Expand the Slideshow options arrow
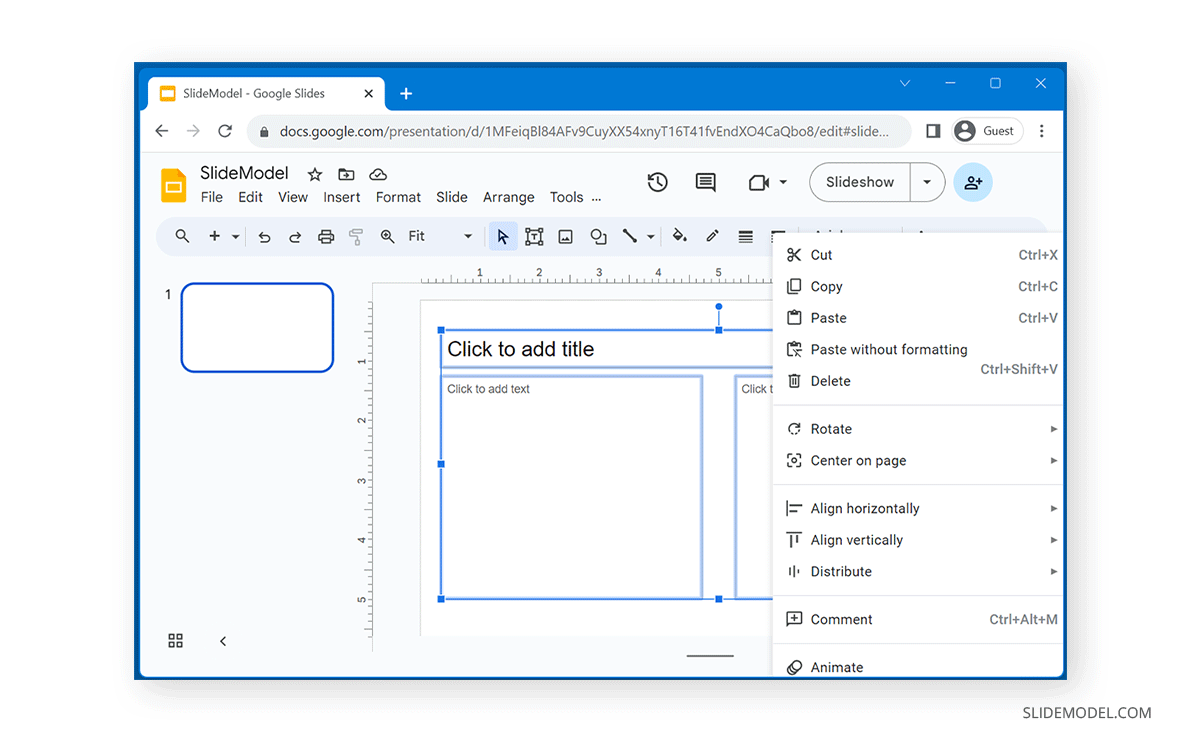1200x743 pixels. [927, 182]
